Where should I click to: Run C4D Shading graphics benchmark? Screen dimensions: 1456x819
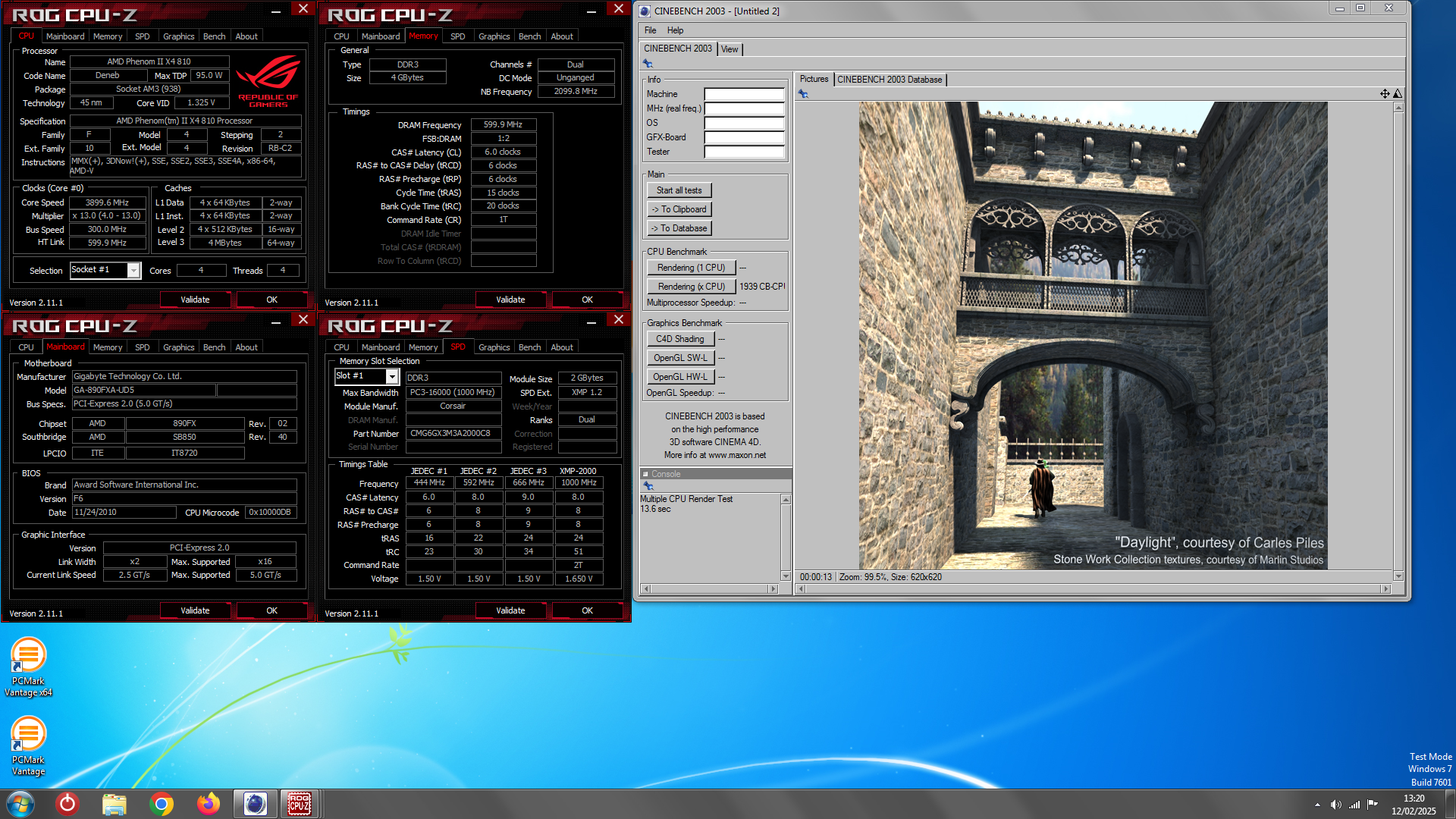click(680, 339)
